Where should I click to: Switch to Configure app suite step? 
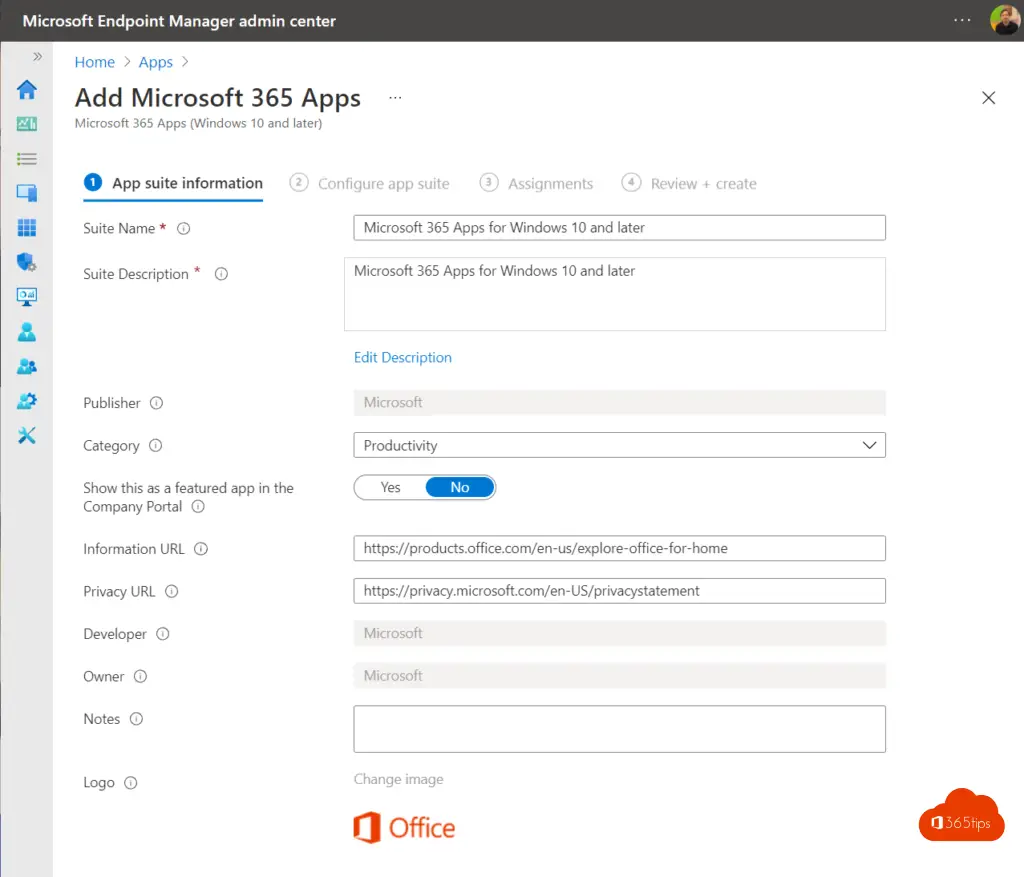pos(370,183)
